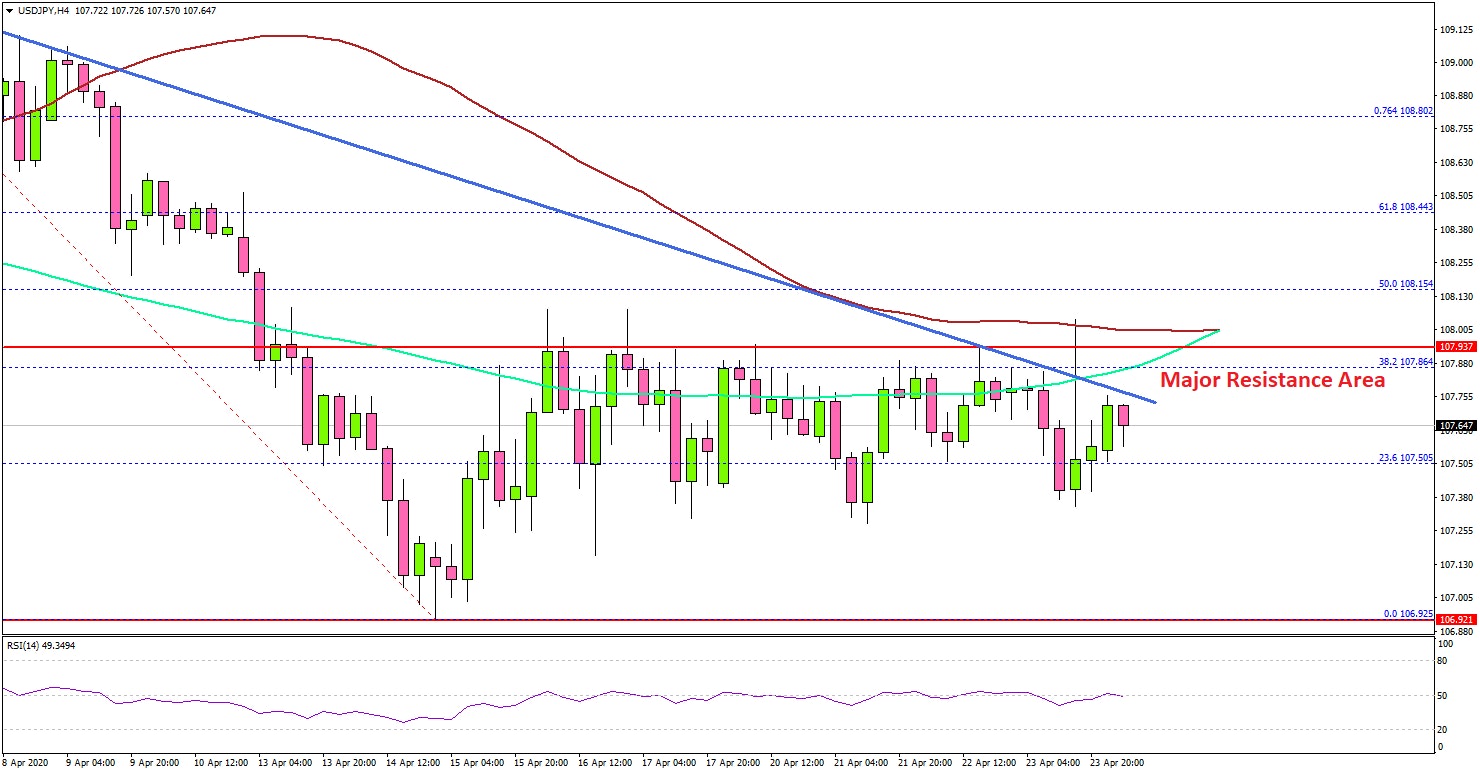Viewport: 1480px width, 774px height.
Task: Click the lower right end of blue trendline
Action: pos(1155,402)
